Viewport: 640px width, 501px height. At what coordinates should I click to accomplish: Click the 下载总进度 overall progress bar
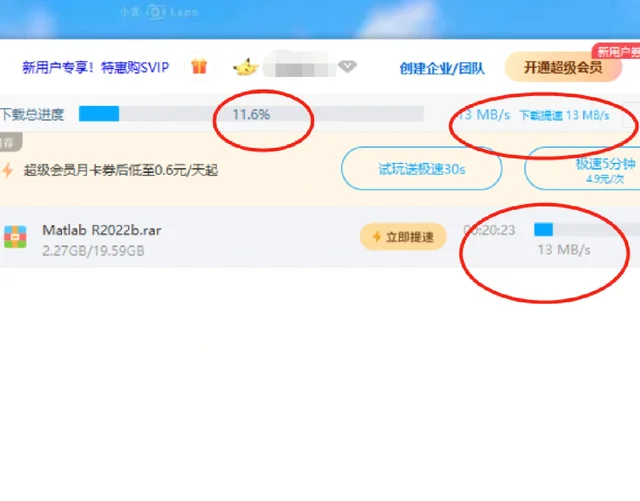pyautogui.click(x=251, y=114)
